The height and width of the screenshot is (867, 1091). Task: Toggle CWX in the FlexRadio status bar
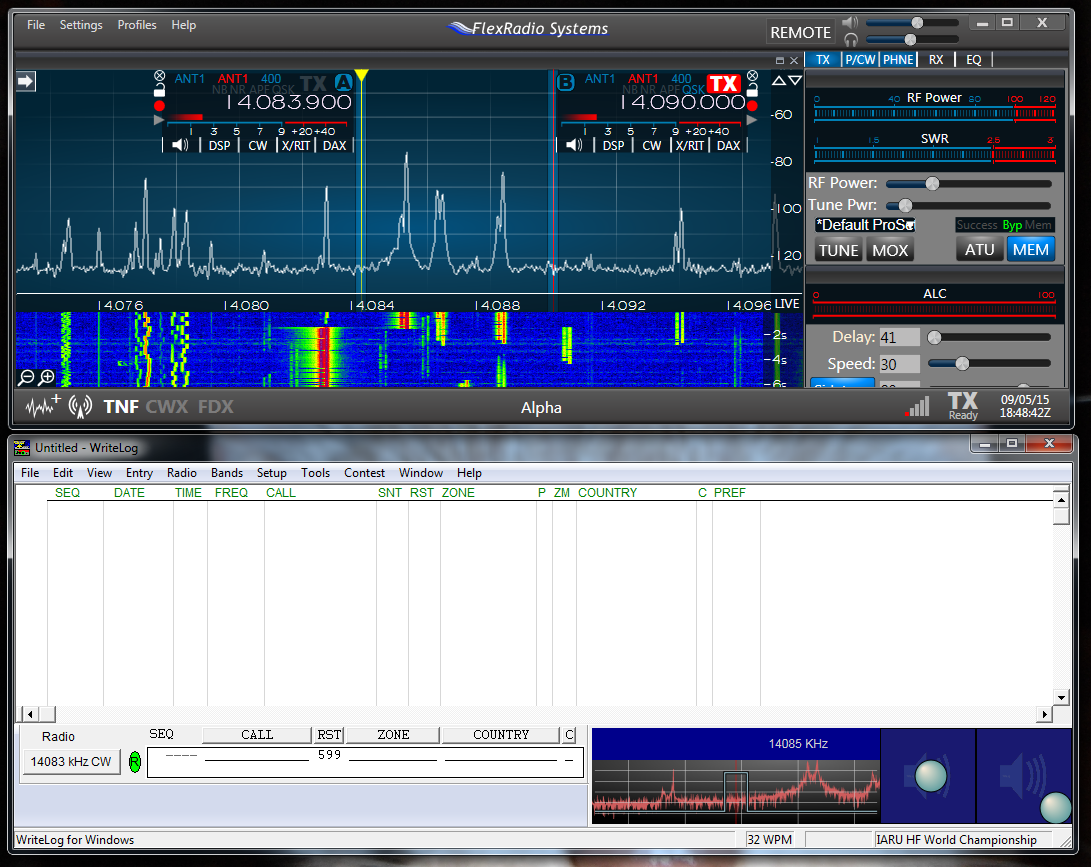coord(167,406)
